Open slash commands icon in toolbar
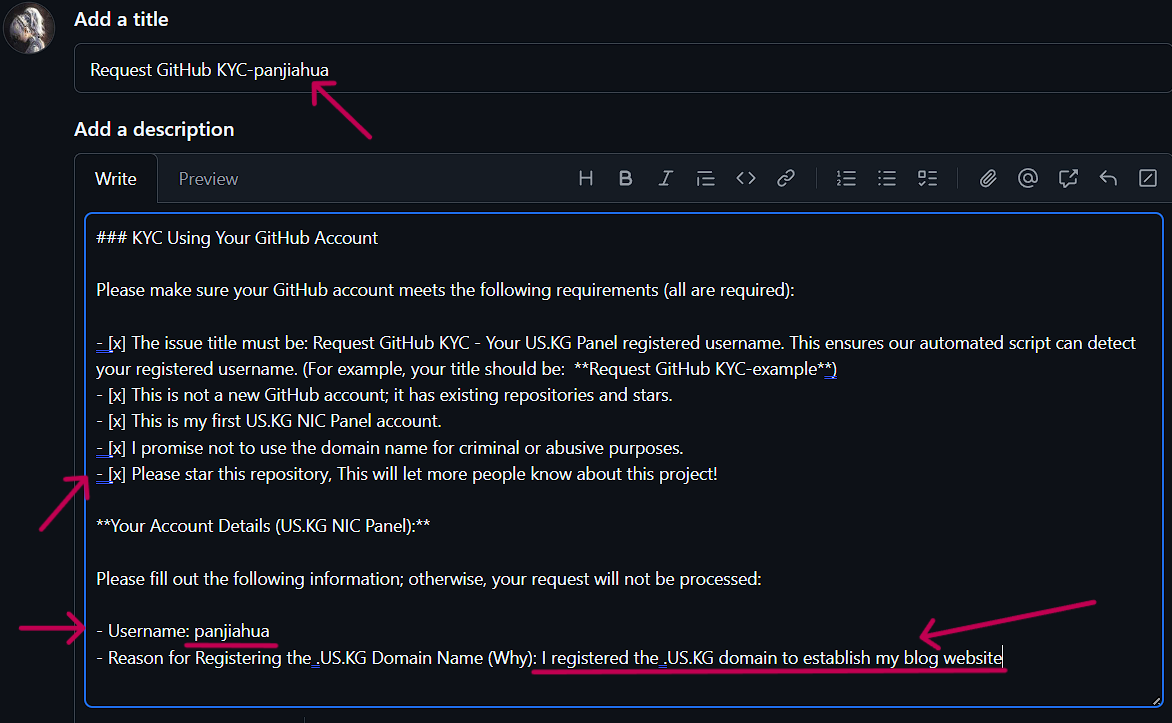The width and height of the screenshot is (1172, 723). 1147,179
